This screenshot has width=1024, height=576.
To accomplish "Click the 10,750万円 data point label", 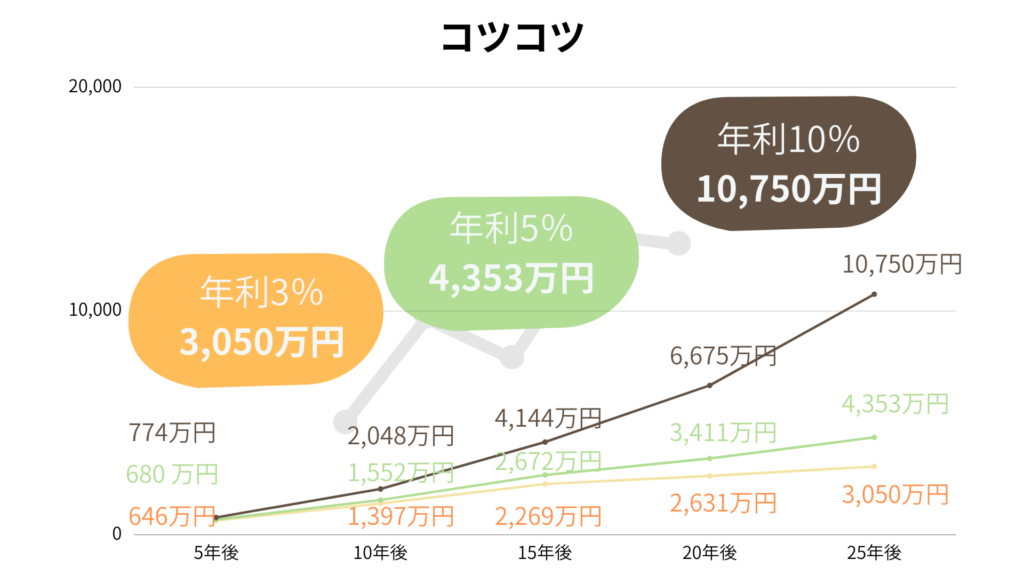I will [902, 264].
